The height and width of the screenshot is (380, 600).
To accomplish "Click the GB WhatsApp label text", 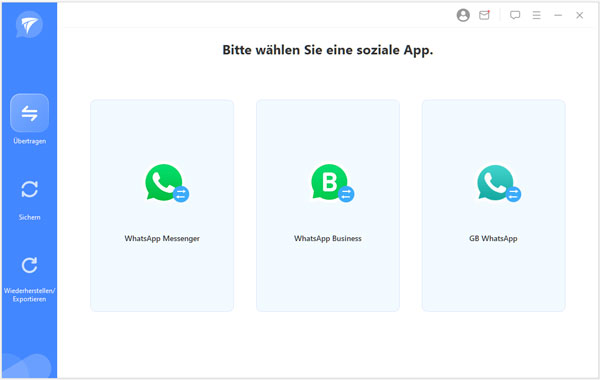I will [493, 238].
